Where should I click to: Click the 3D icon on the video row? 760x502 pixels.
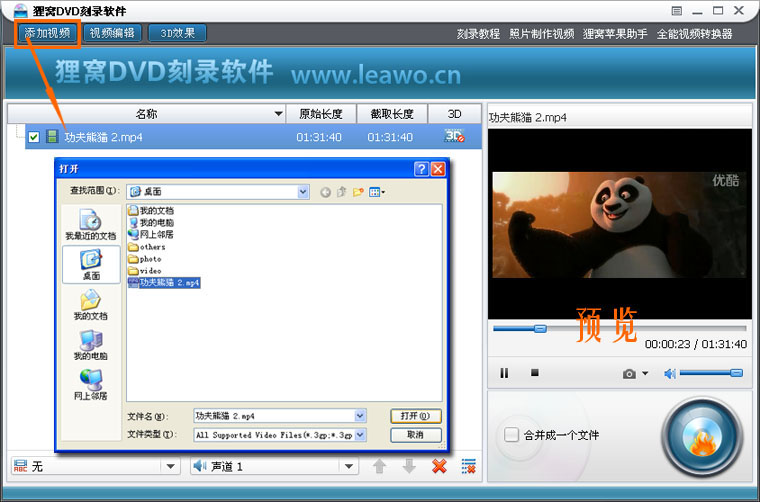(x=454, y=136)
